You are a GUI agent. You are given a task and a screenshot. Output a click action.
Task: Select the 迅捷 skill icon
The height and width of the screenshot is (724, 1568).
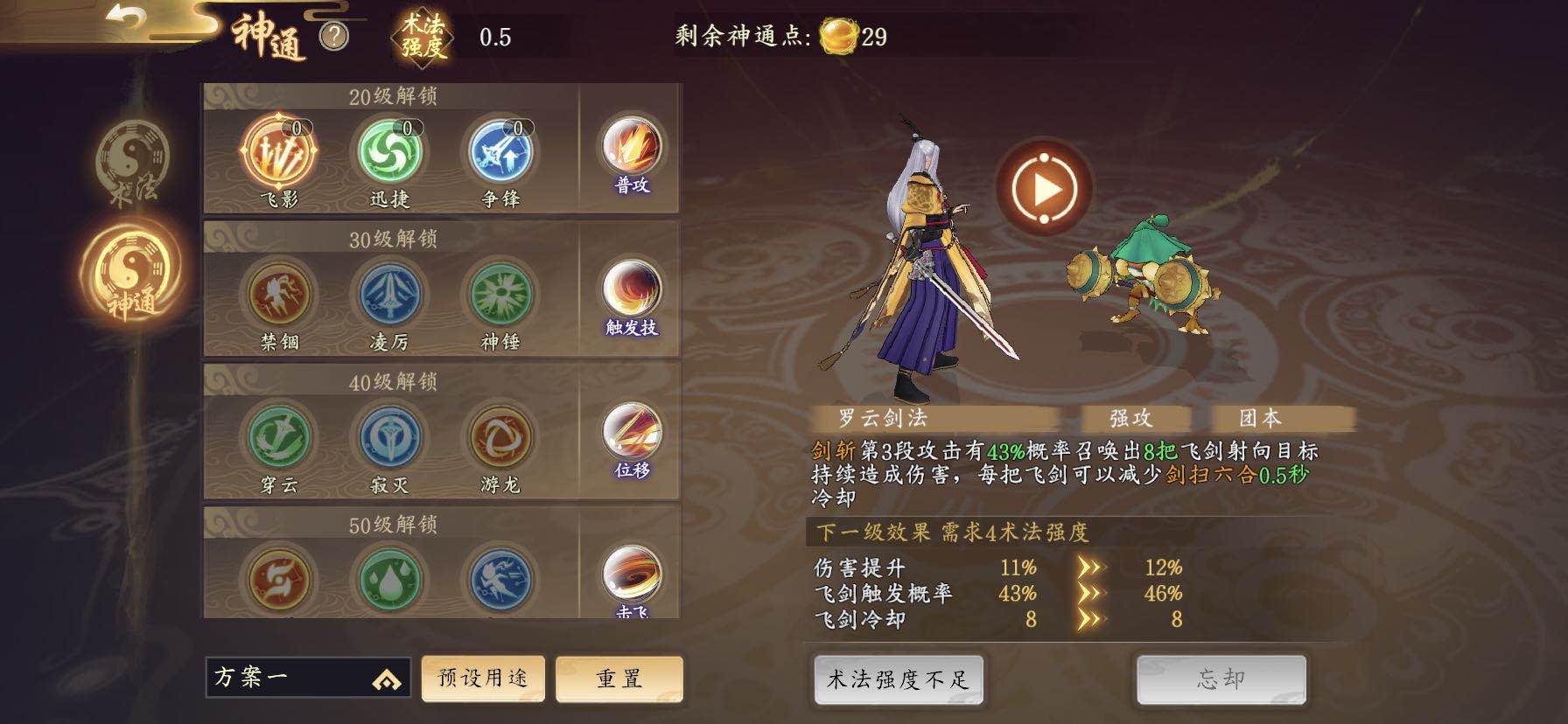389,150
